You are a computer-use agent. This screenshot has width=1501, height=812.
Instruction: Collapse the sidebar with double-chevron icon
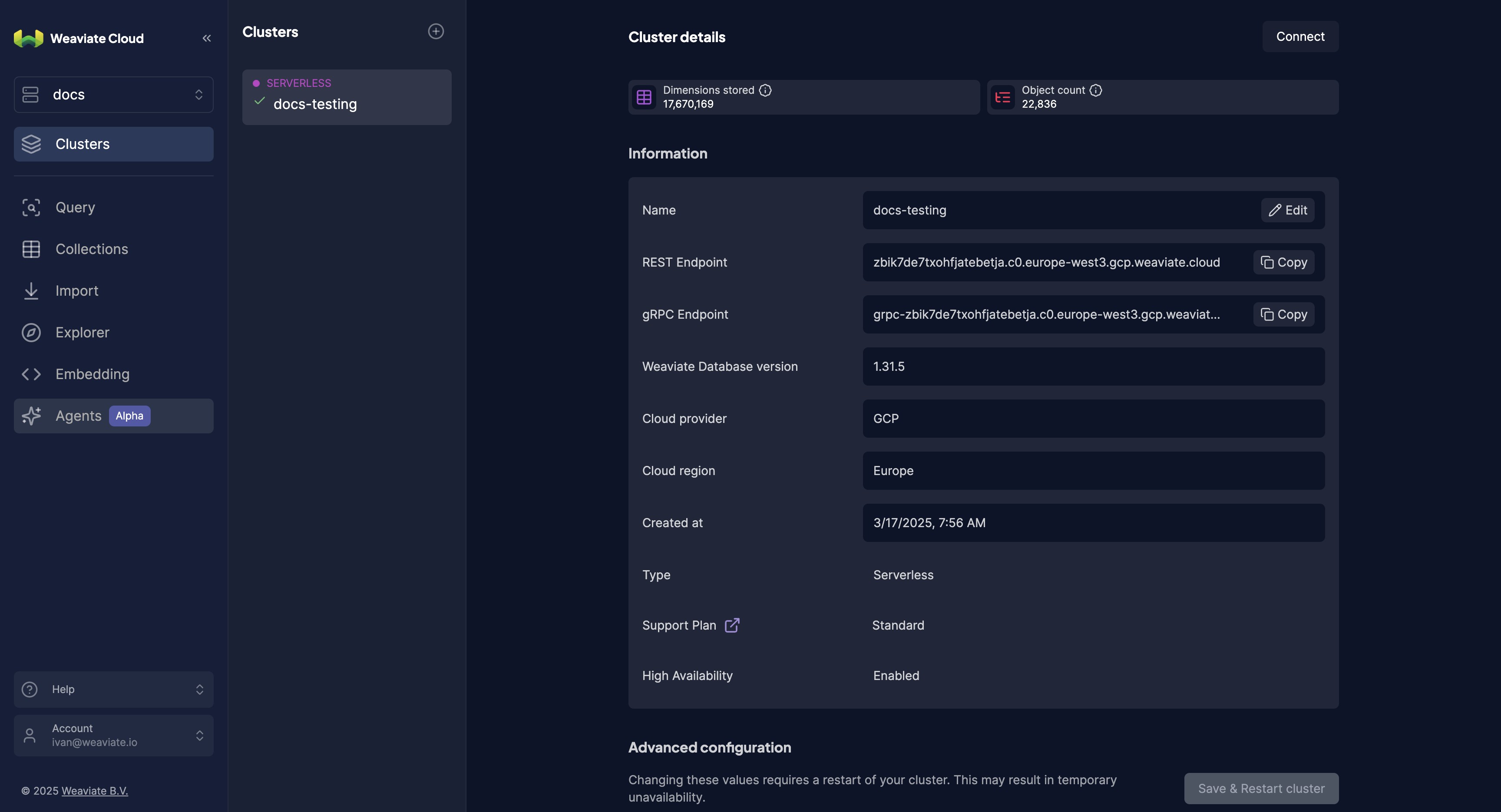[207, 38]
